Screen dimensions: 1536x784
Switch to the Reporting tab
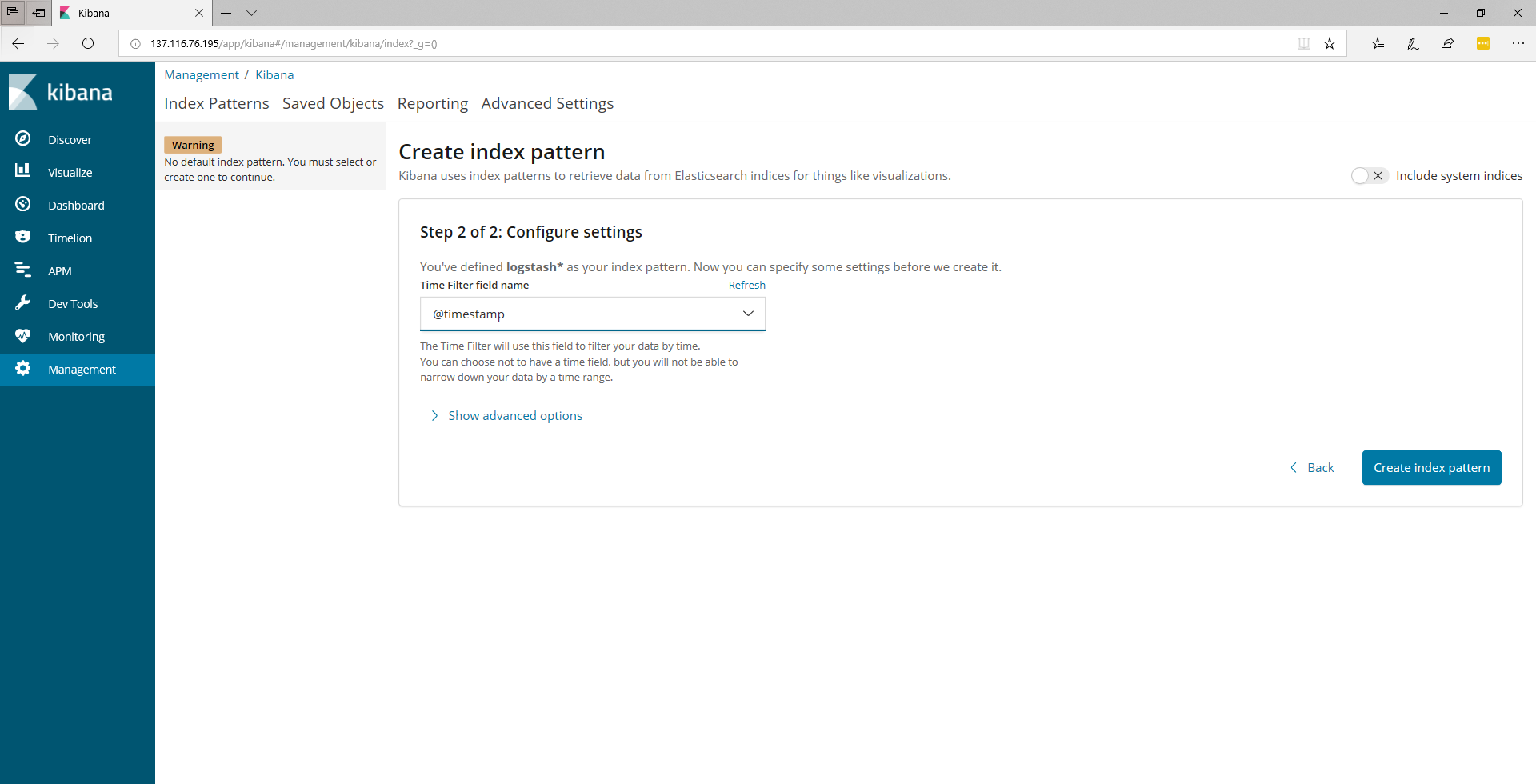click(433, 103)
